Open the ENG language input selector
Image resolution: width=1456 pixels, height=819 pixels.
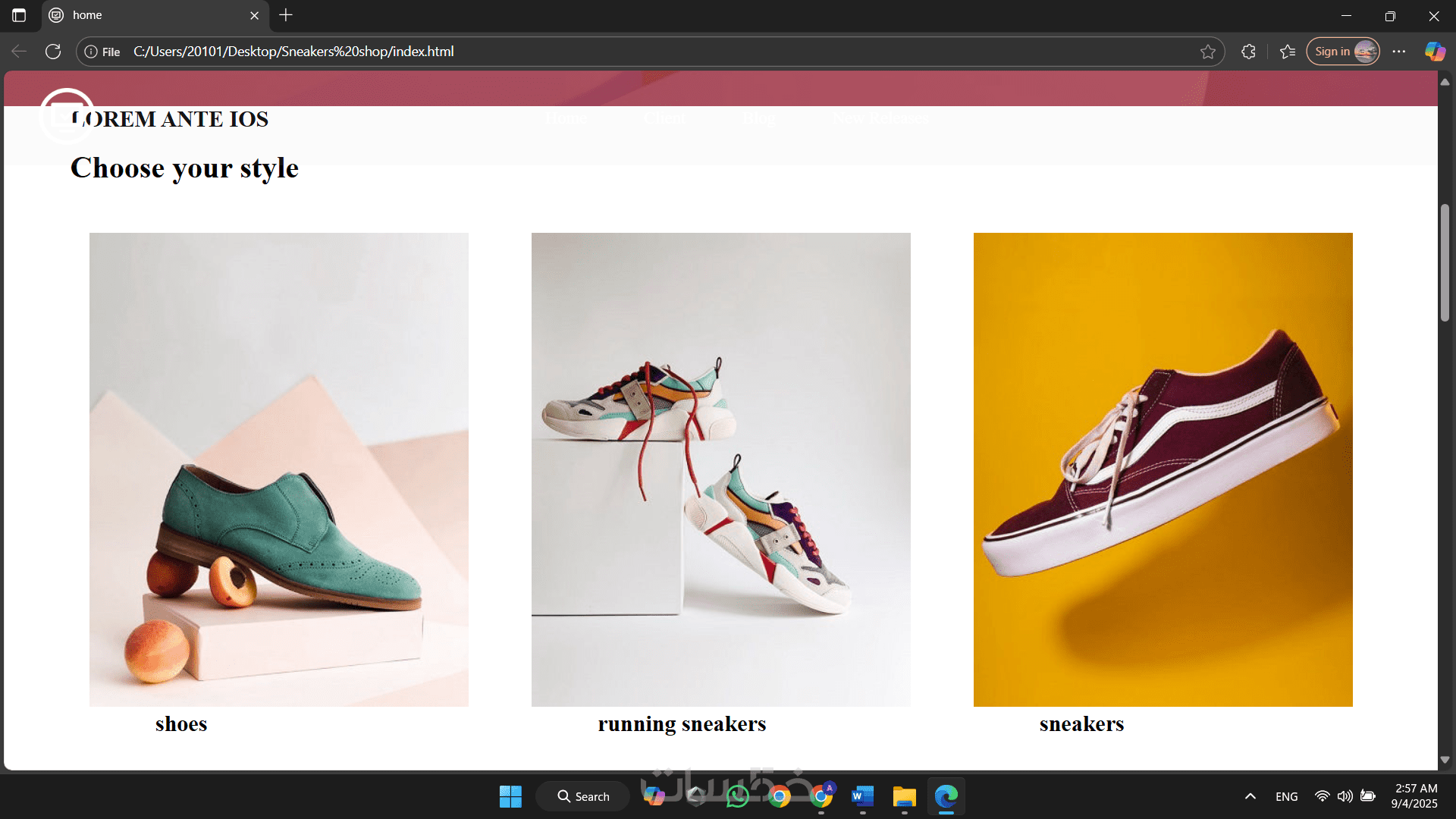[x=1286, y=796]
